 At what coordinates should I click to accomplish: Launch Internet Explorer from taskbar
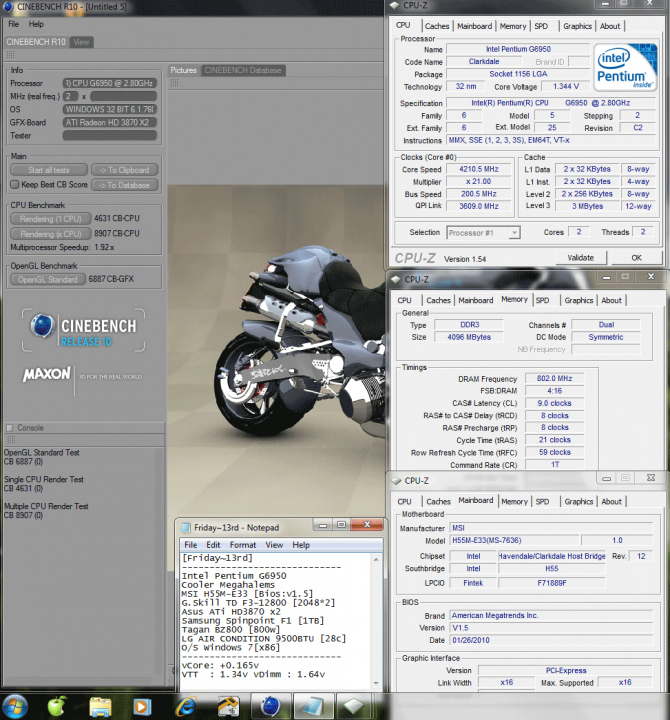pos(186,706)
